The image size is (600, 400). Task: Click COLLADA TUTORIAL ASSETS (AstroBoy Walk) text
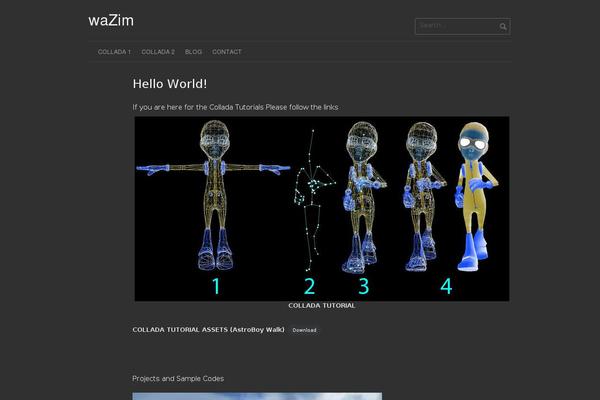209,330
